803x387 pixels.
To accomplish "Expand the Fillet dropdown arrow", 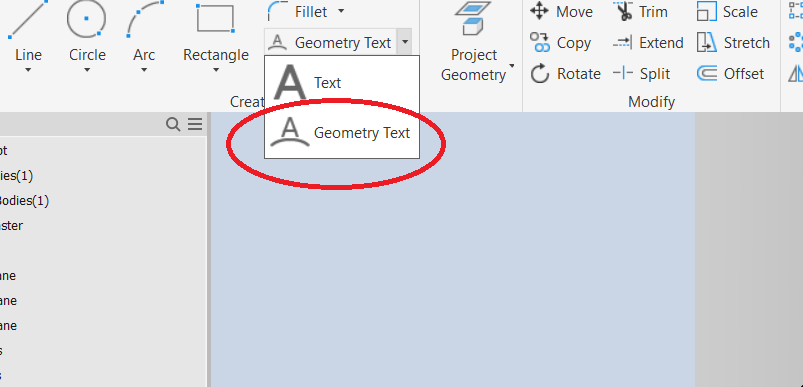I will coord(341,11).
